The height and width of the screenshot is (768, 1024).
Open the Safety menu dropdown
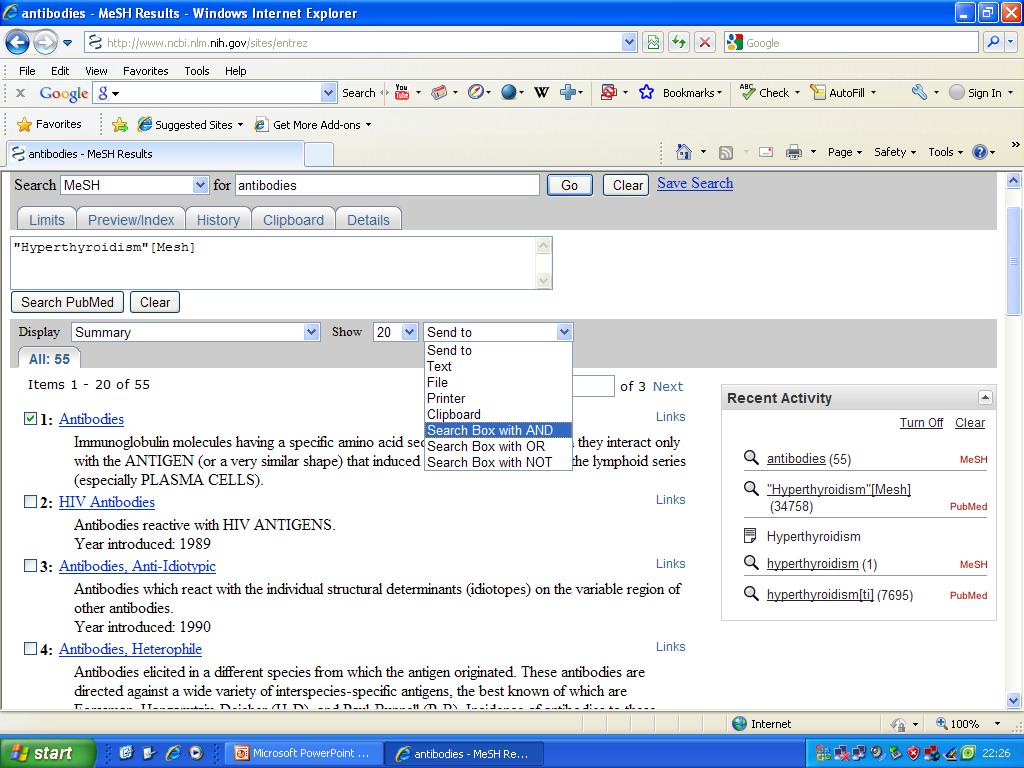coord(895,152)
